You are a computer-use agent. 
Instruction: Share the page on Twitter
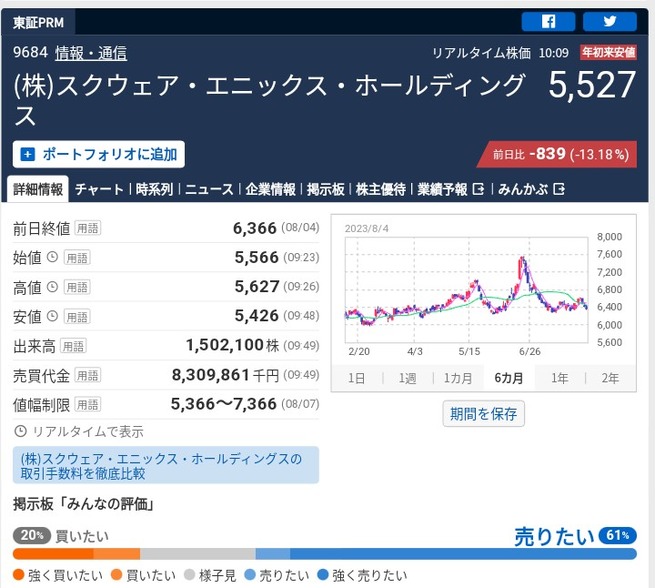tap(609, 21)
